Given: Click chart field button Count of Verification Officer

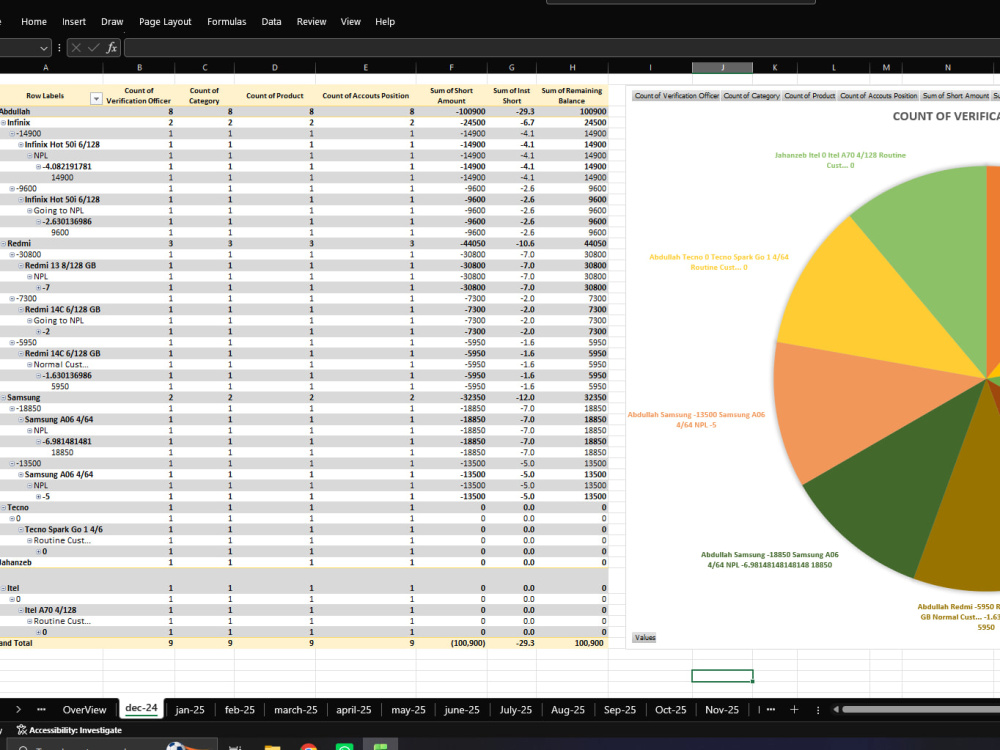Looking at the screenshot, I should tap(677, 96).
